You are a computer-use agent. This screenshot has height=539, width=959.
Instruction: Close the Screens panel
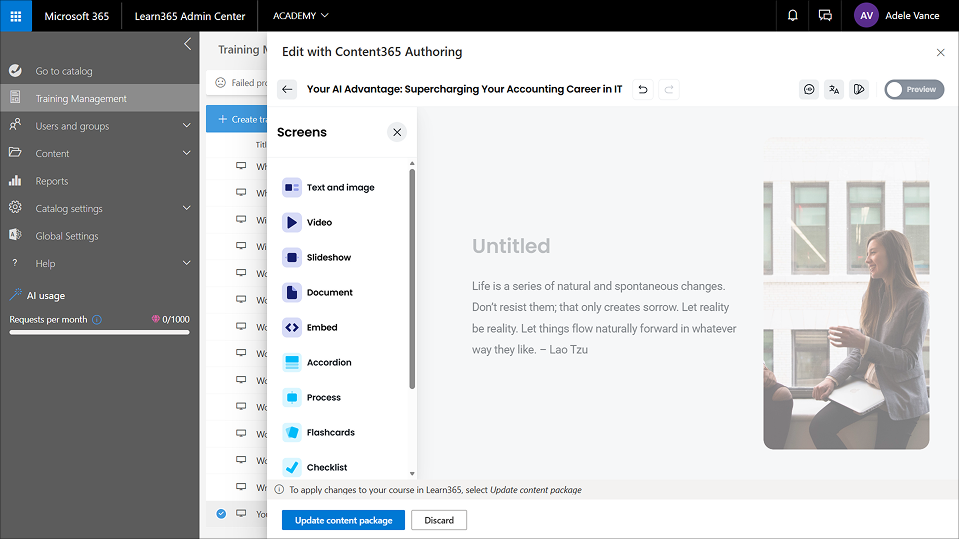pos(397,132)
